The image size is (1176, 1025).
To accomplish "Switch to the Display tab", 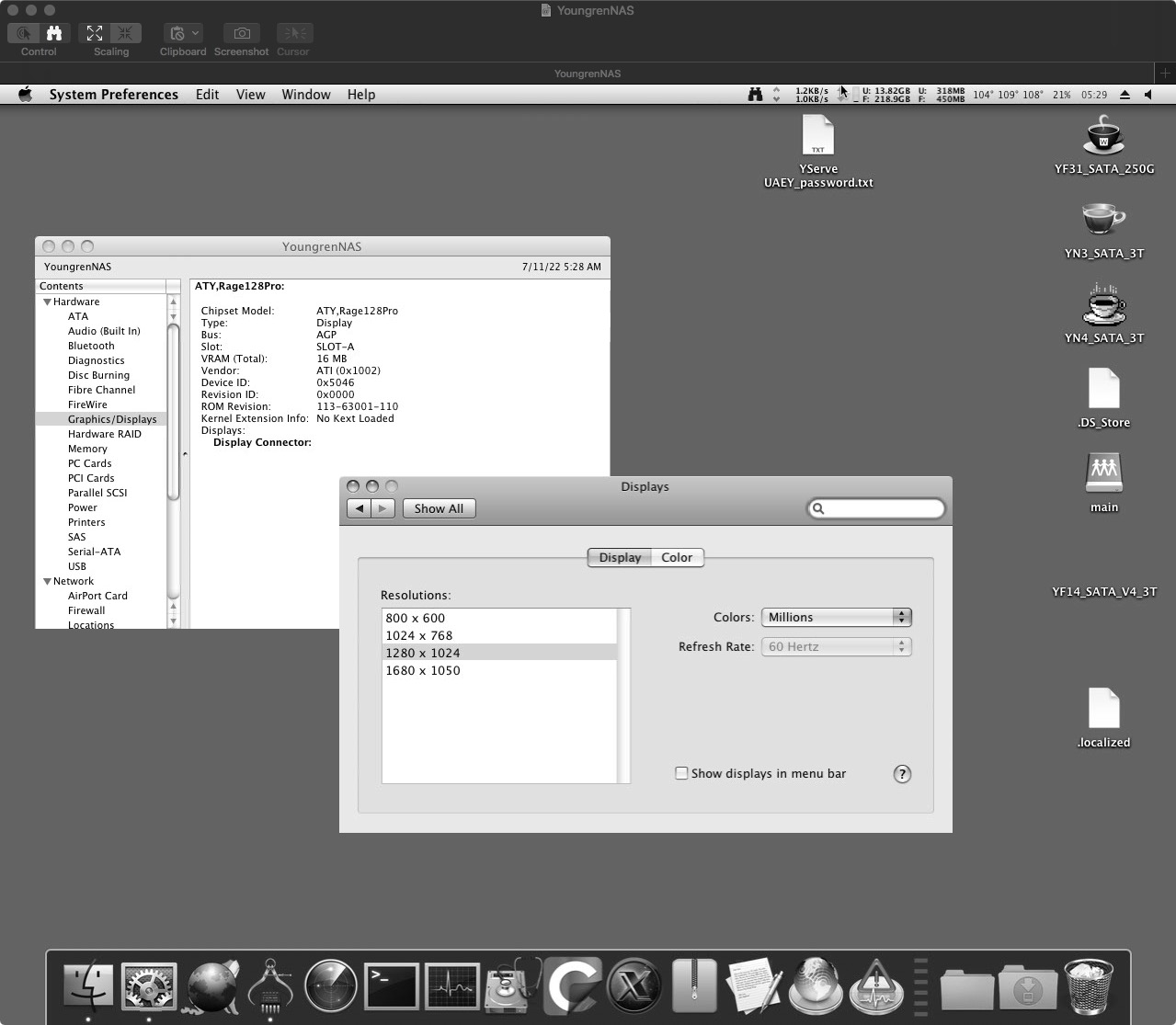I will (620, 557).
